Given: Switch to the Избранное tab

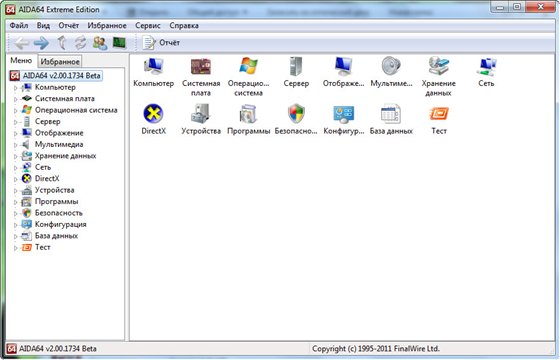Looking at the screenshot, I should click(60, 62).
